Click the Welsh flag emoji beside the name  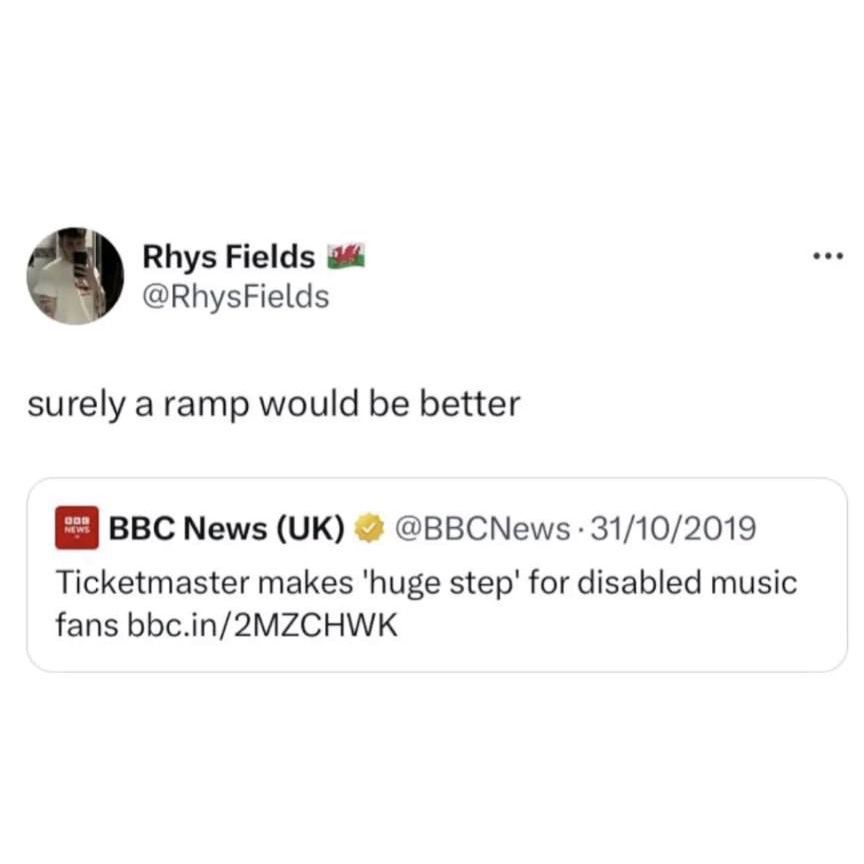[346, 255]
